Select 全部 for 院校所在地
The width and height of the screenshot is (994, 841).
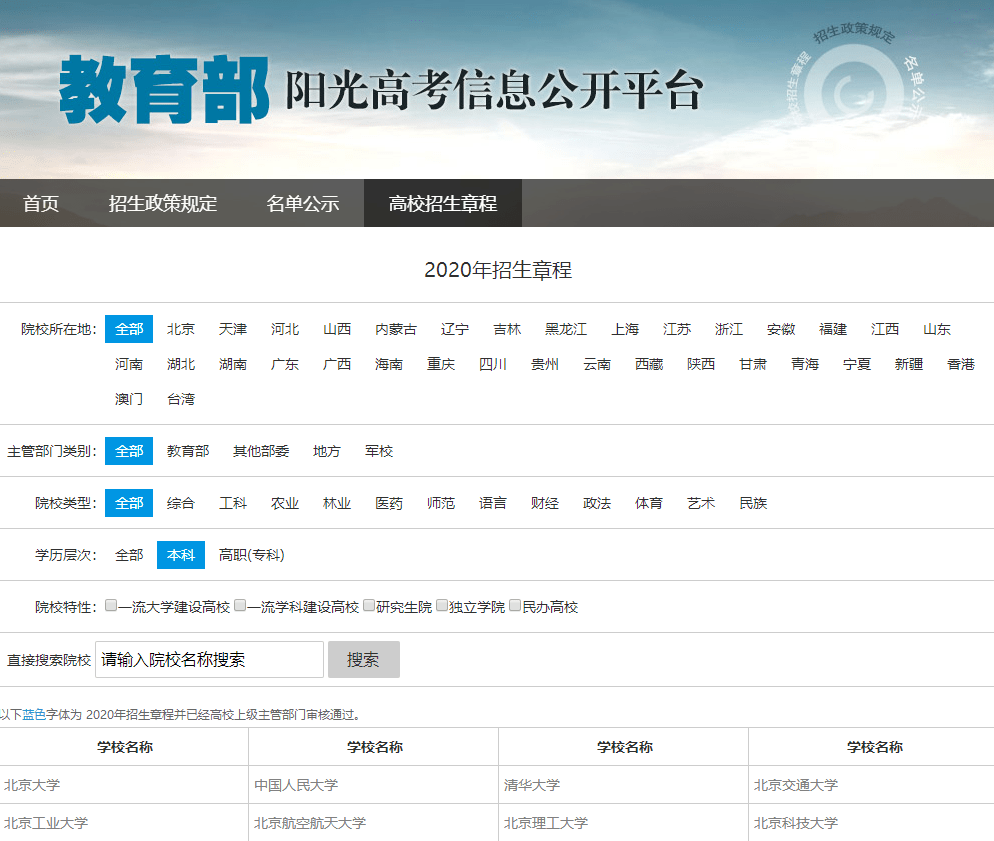click(x=129, y=329)
